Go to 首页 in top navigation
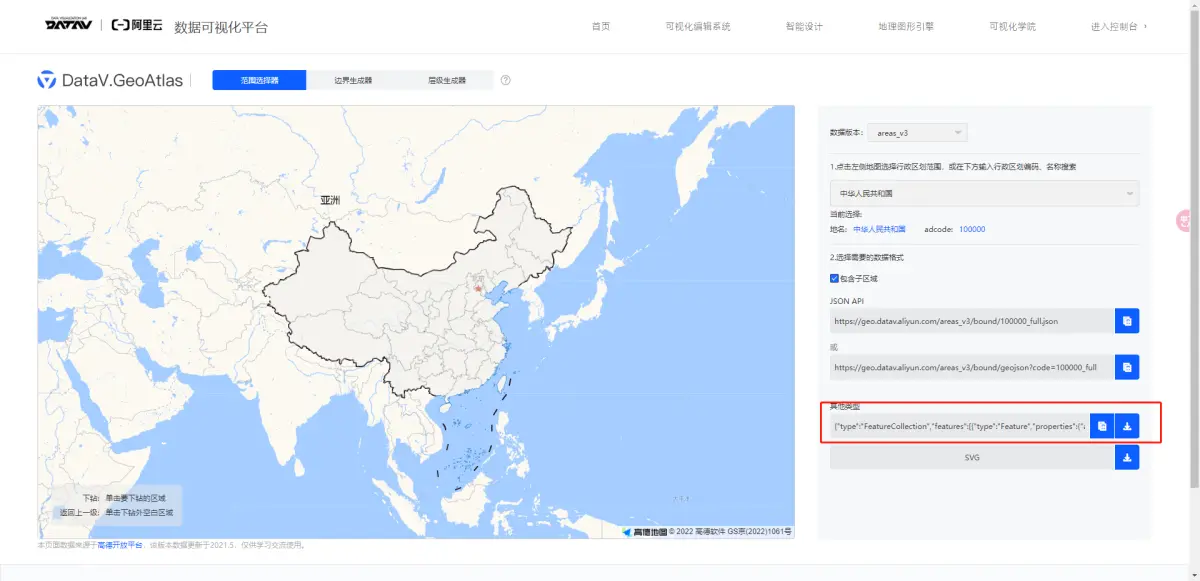The image size is (1200, 581). [601, 26]
